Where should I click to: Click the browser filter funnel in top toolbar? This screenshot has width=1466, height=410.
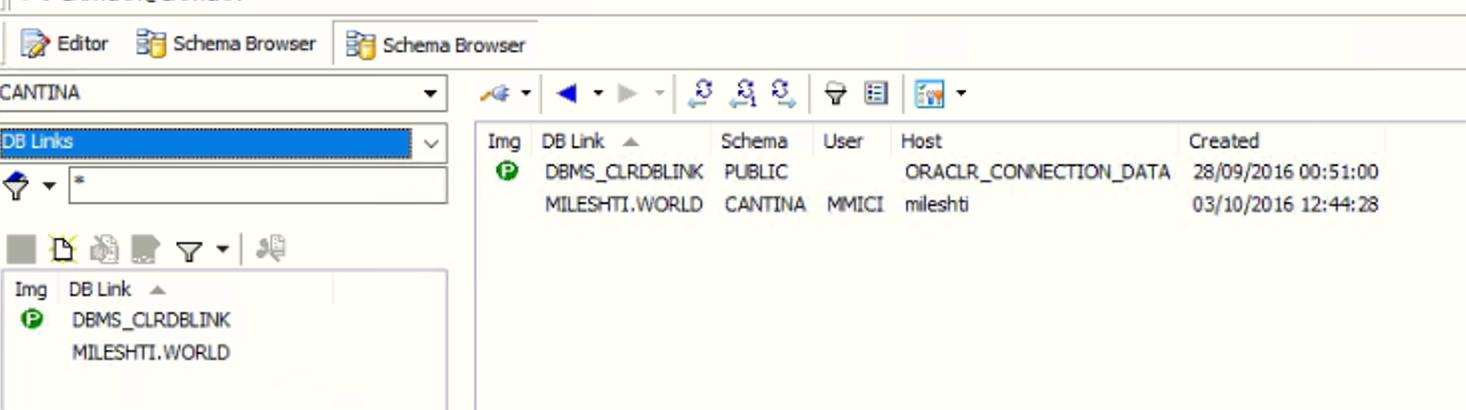[835, 93]
